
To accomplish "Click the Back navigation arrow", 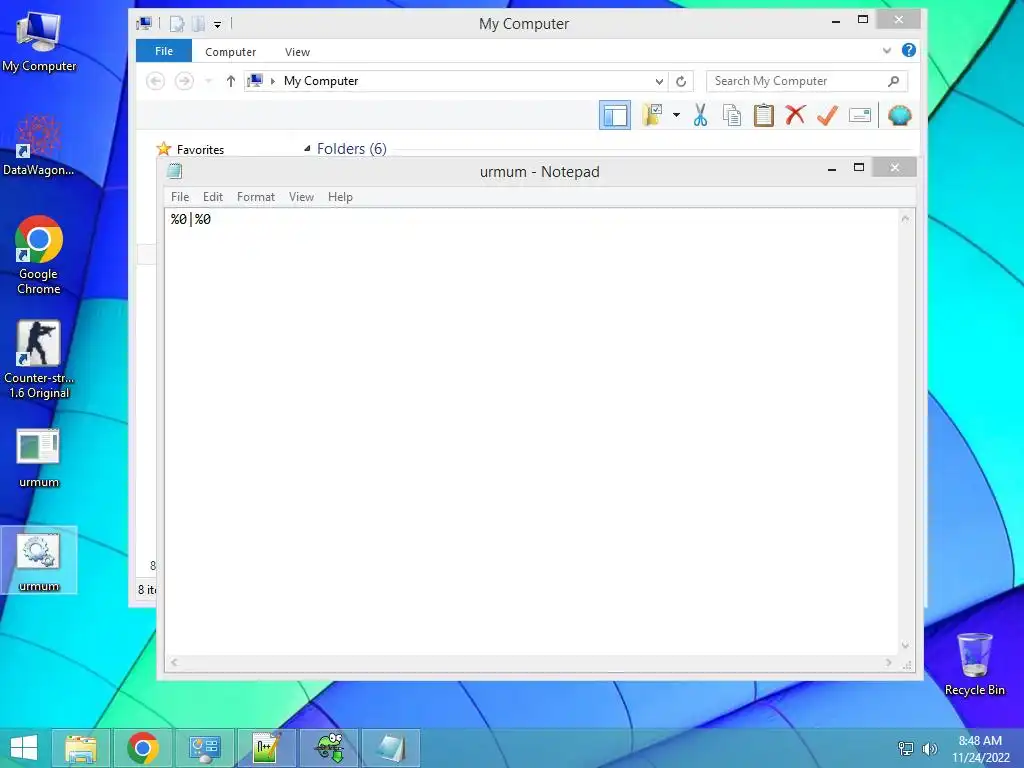I will 155,81.
